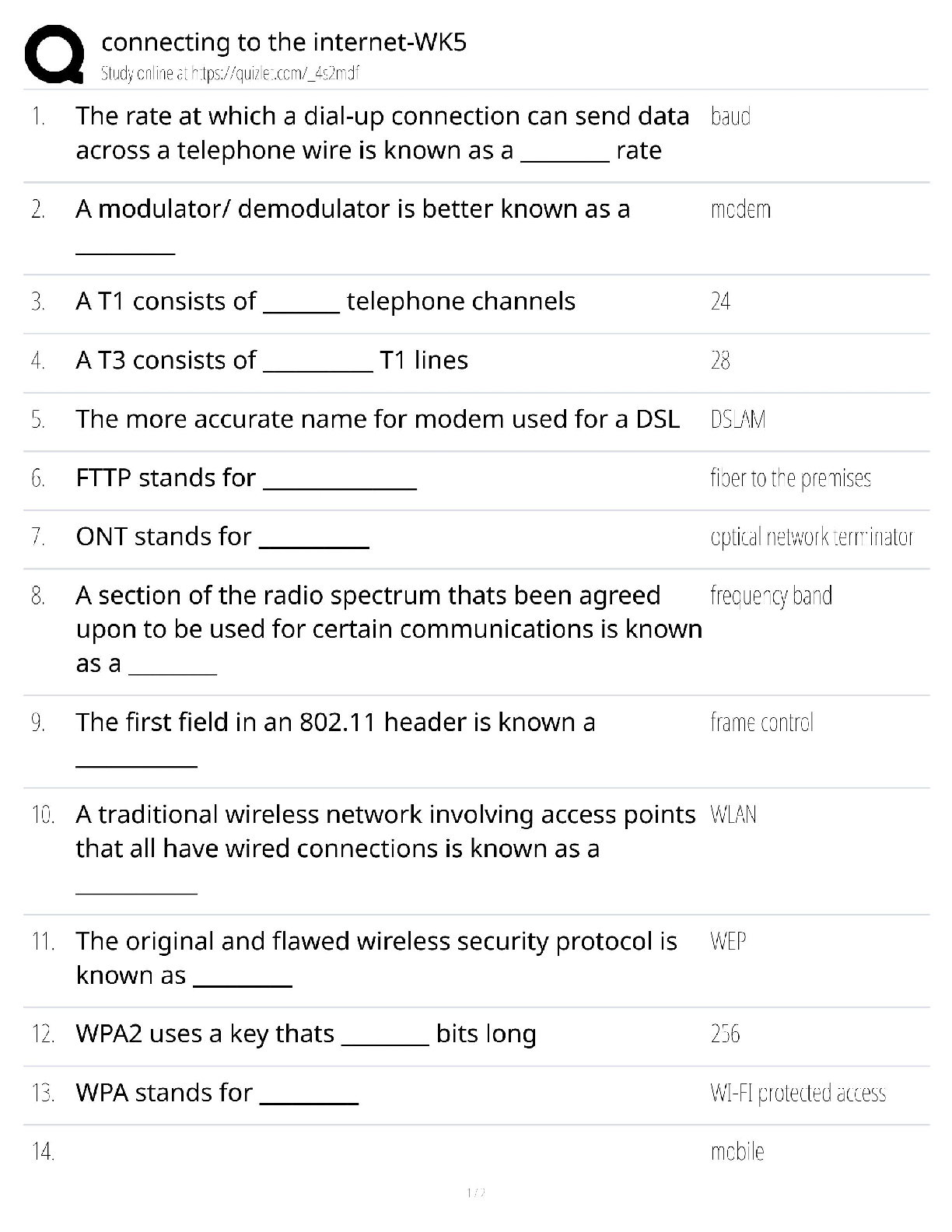Click the "frame control" answer
Image resolution: width=952 pixels, height=1232 pixels.
click(761, 723)
